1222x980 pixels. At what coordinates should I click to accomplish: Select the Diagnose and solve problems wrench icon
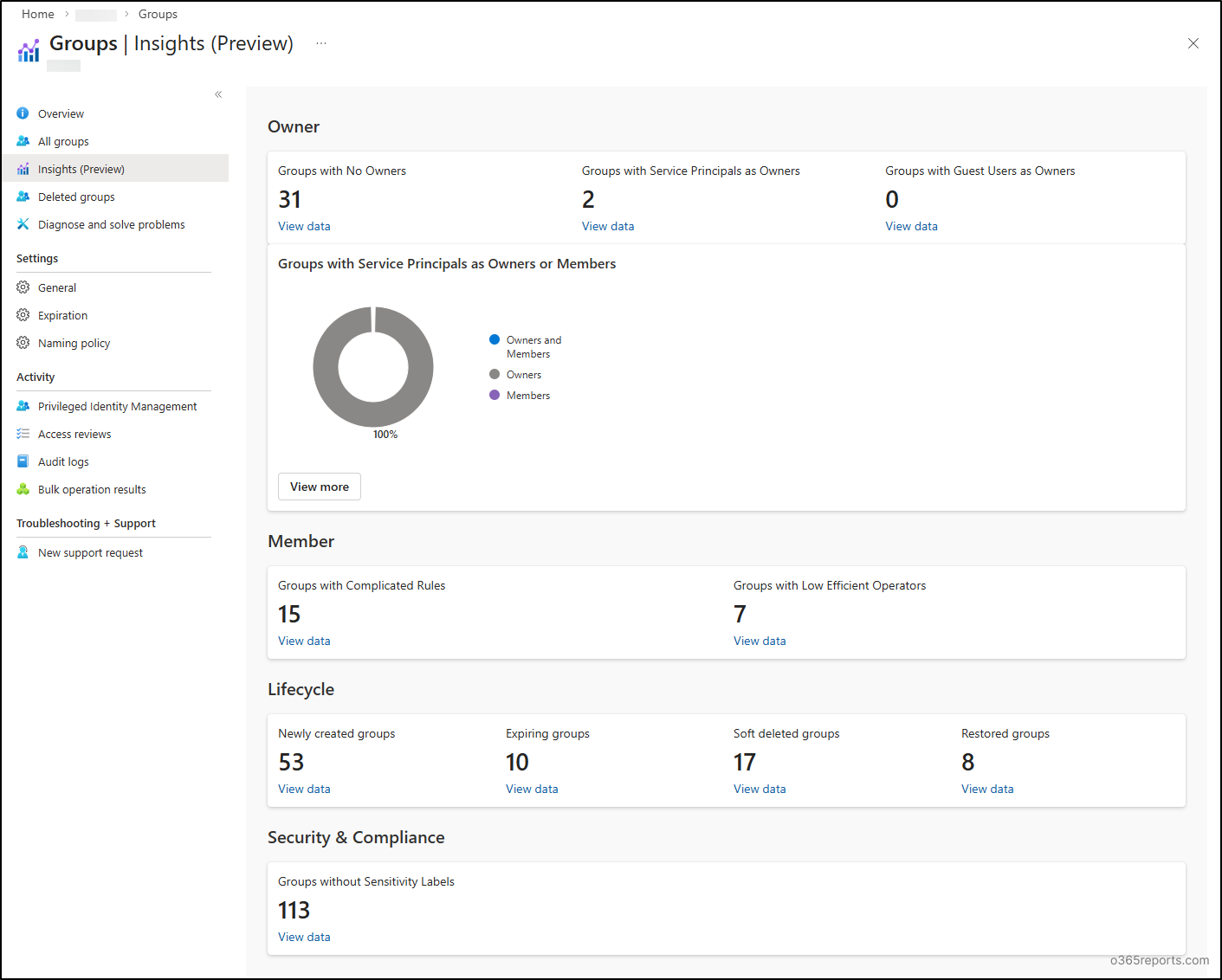click(23, 223)
